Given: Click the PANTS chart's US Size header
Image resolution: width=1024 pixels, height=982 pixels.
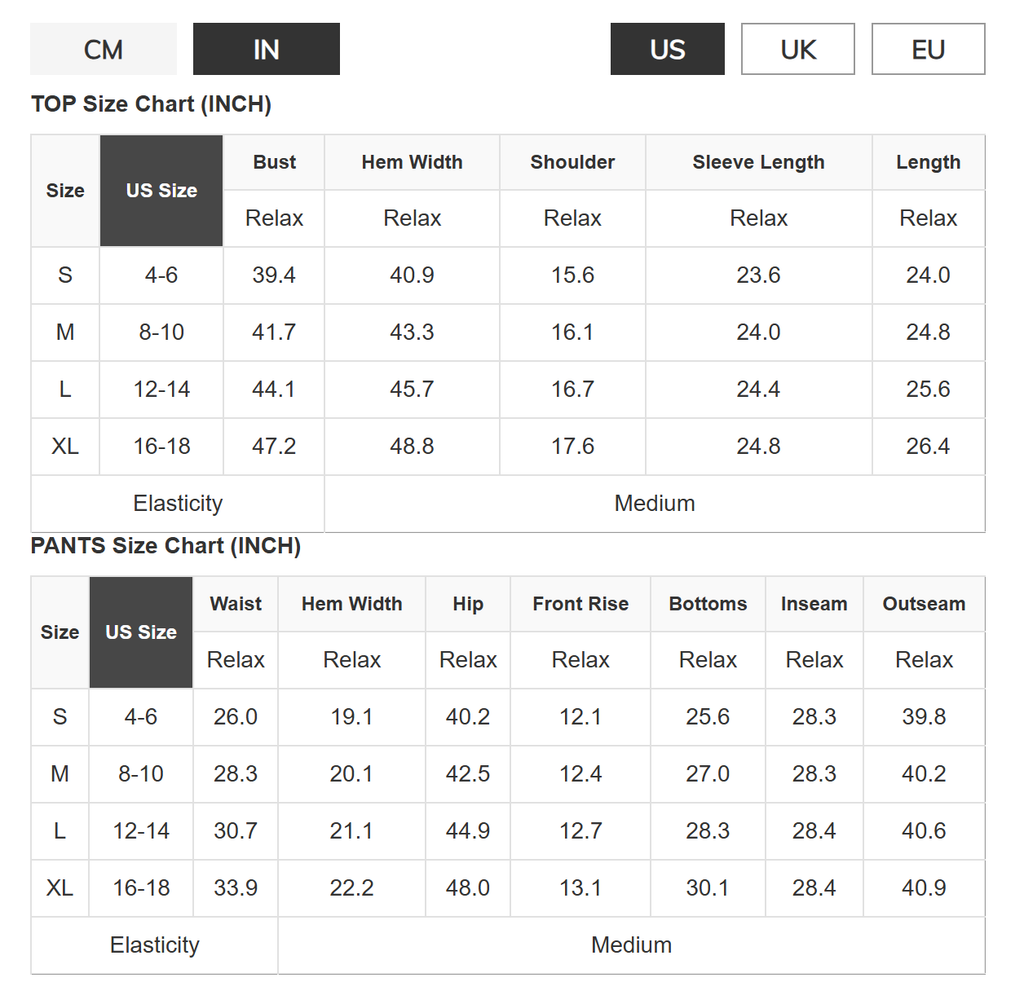Looking at the screenshot, I should tap(141, 632).
